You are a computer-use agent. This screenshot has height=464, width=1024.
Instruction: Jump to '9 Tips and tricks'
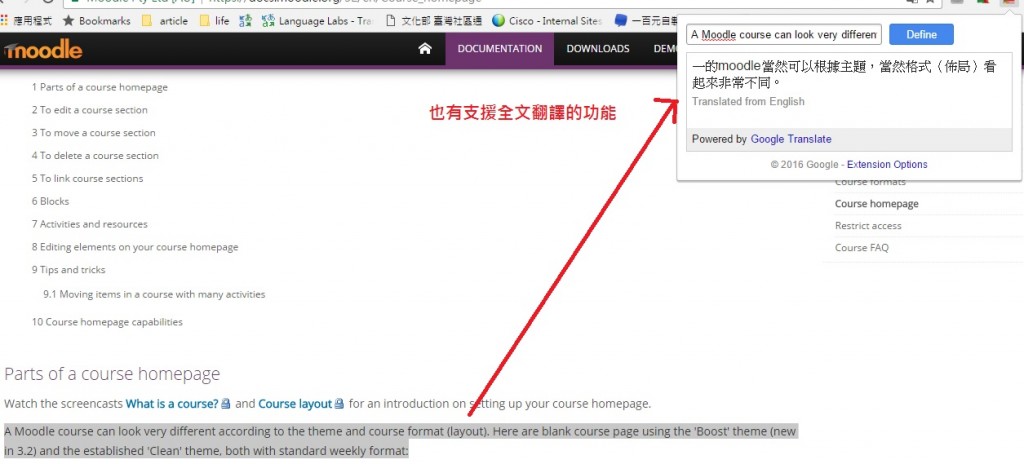click(69, 269)
